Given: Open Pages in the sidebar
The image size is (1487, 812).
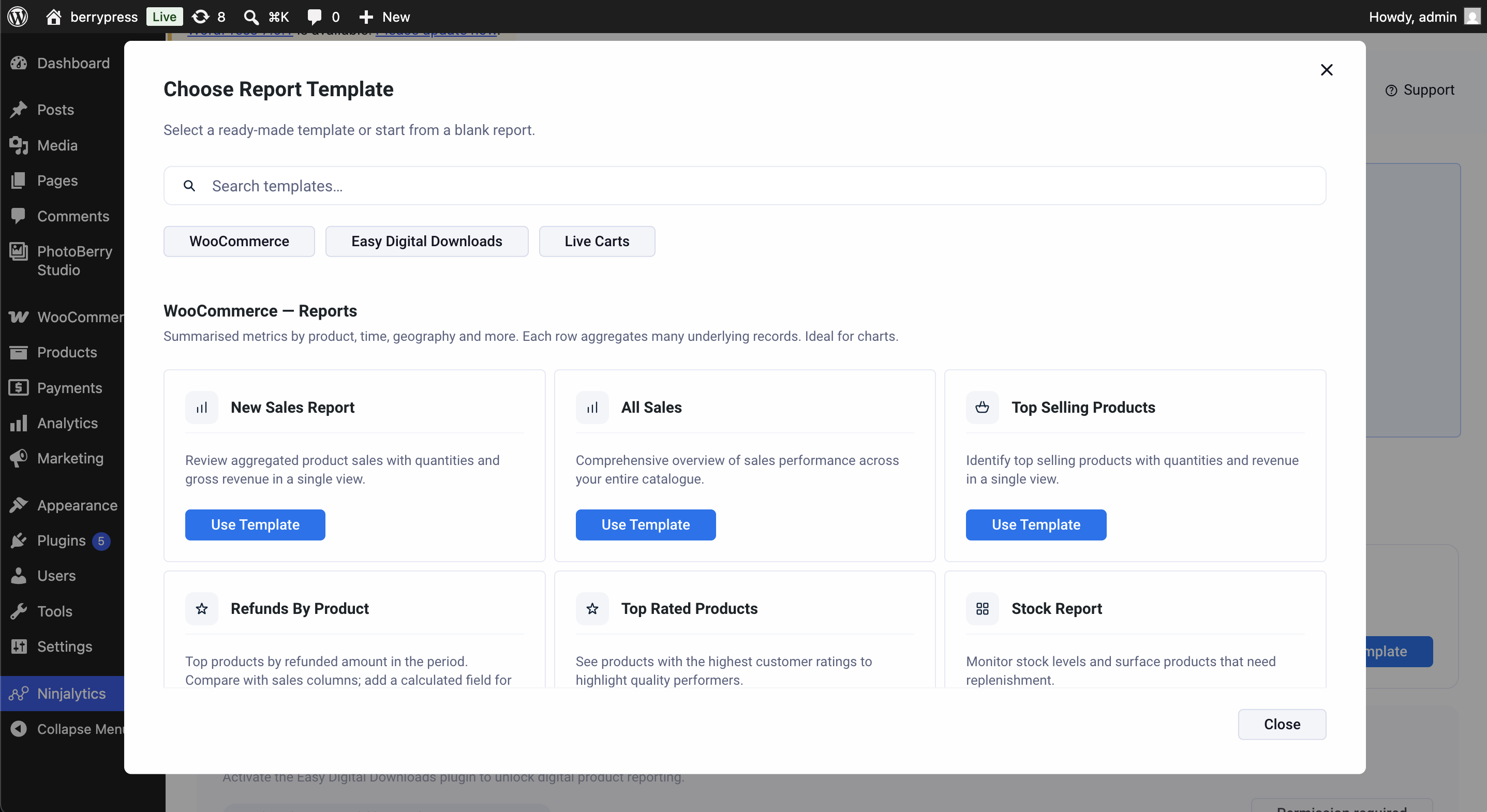Looking at the screenshot, I should 62,181.
